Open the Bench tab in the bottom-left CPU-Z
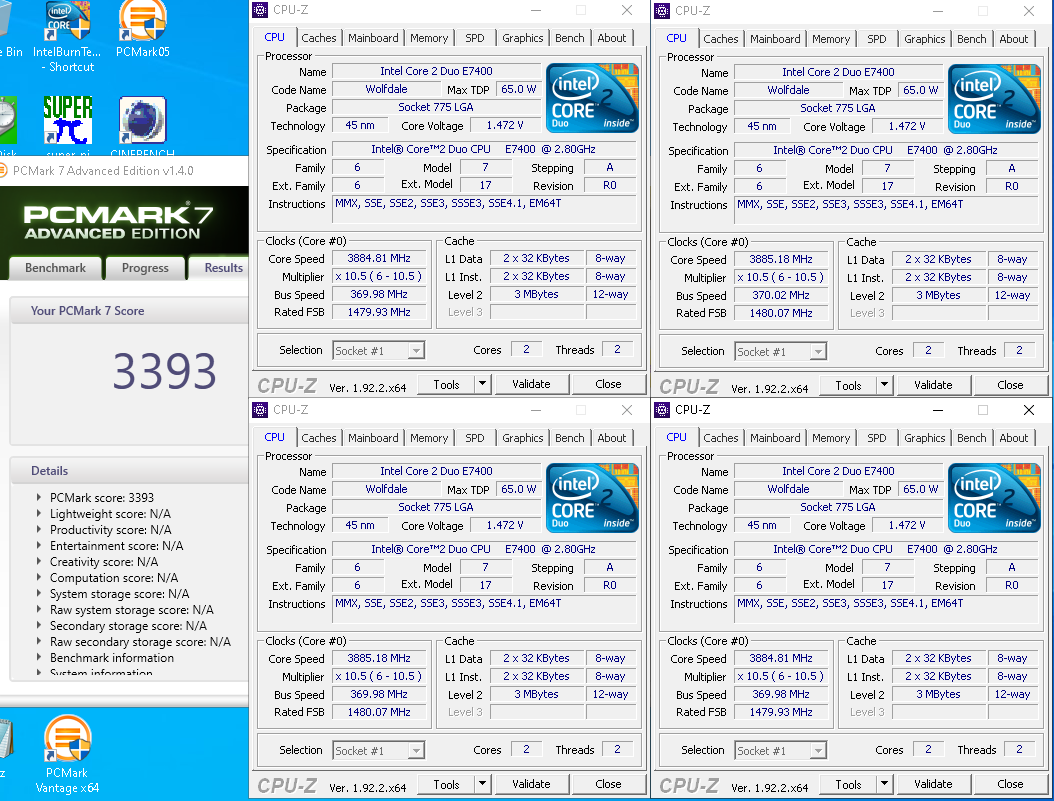The width and height of the screenshot is (1054, 801). (x=569, y=438)
